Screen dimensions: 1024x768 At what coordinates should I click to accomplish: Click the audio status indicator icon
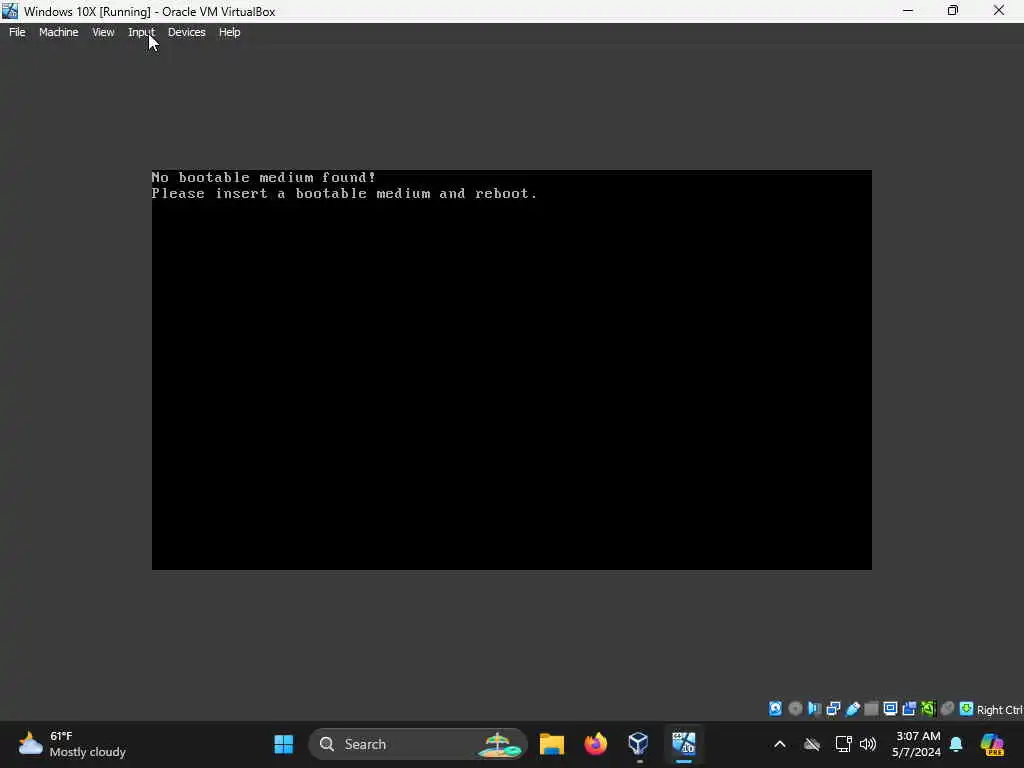pyautogui.click(x=814, y=709)
